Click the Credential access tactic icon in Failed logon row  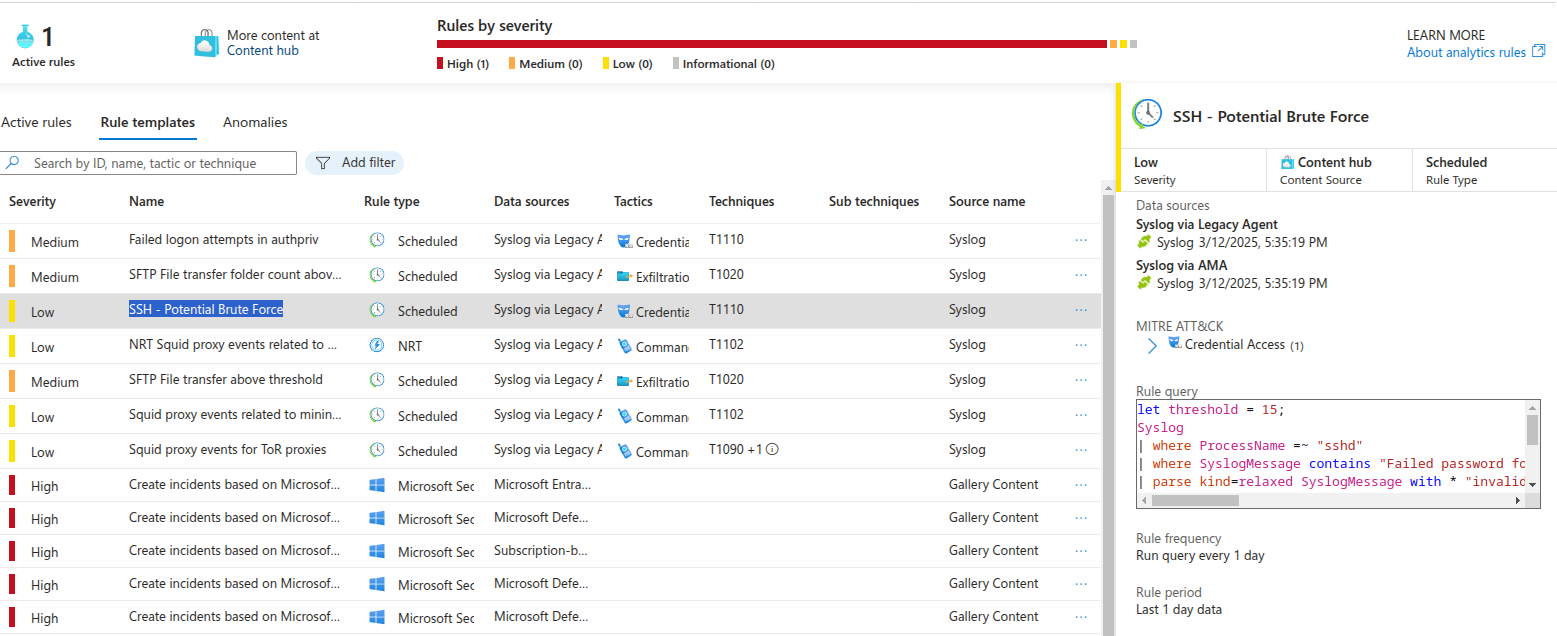pyautogui.click(x=624, y=241)
